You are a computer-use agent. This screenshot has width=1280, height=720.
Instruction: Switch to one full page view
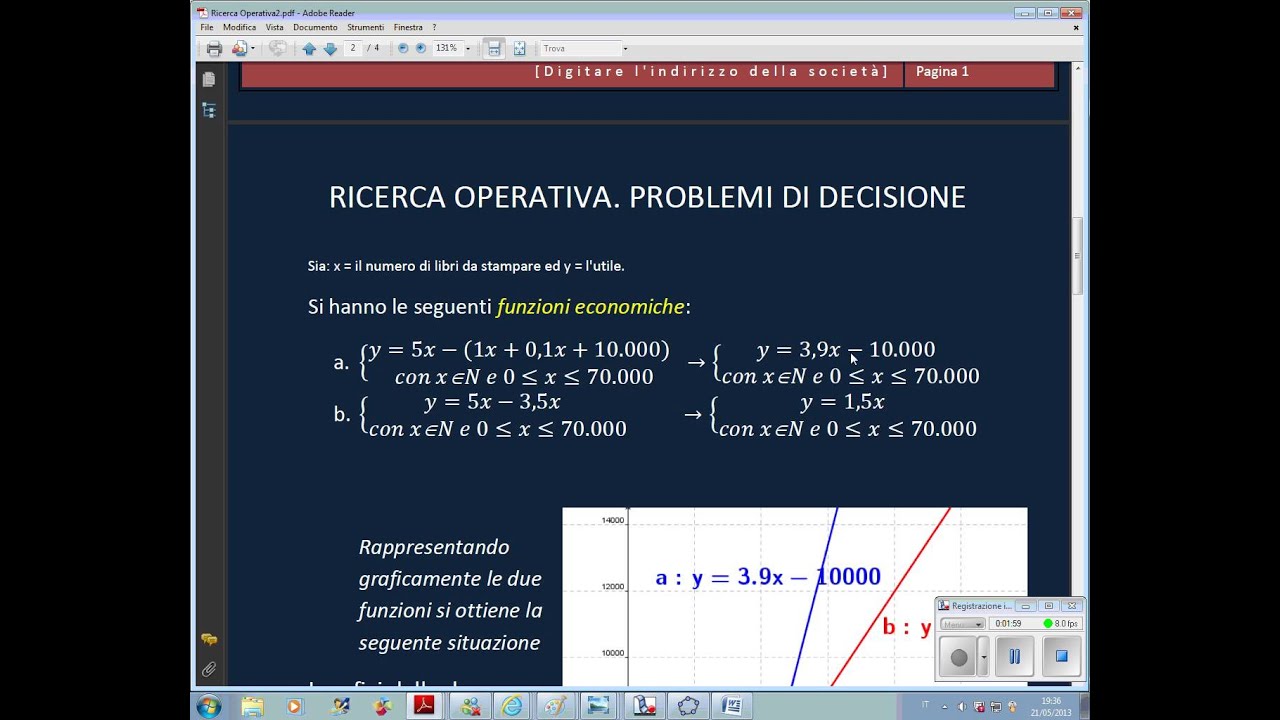[x=519, y=48]
